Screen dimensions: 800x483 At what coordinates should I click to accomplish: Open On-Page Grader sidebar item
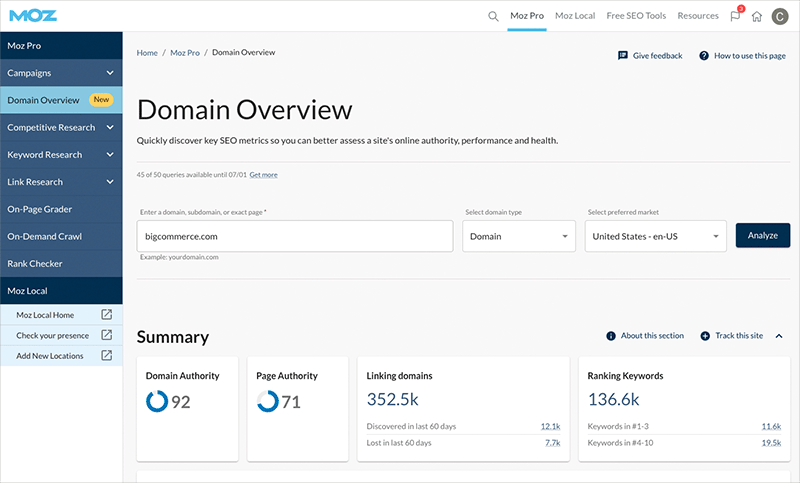(61, 209)
